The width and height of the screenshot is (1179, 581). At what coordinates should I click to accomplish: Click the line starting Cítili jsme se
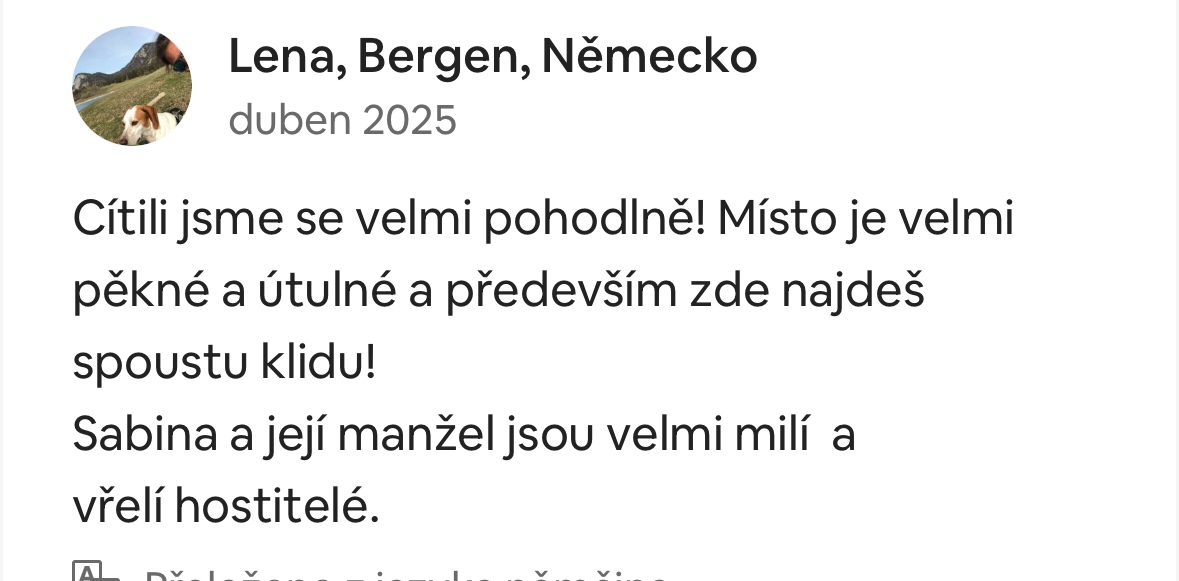tap(544, 219)
